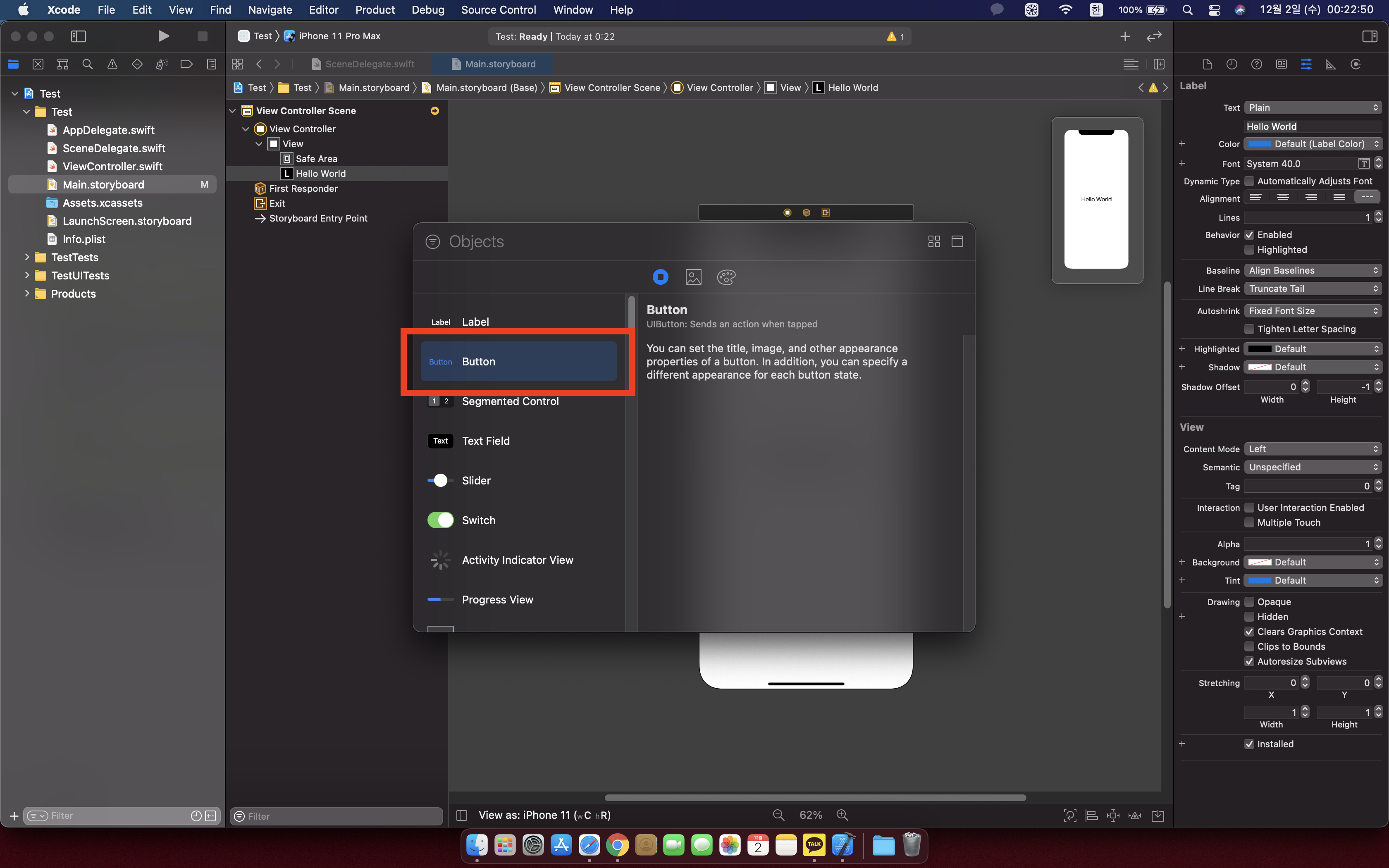The image size is (1389, 868).
Task: Open the Identity inspector icon
Action: pos(1281,64)
